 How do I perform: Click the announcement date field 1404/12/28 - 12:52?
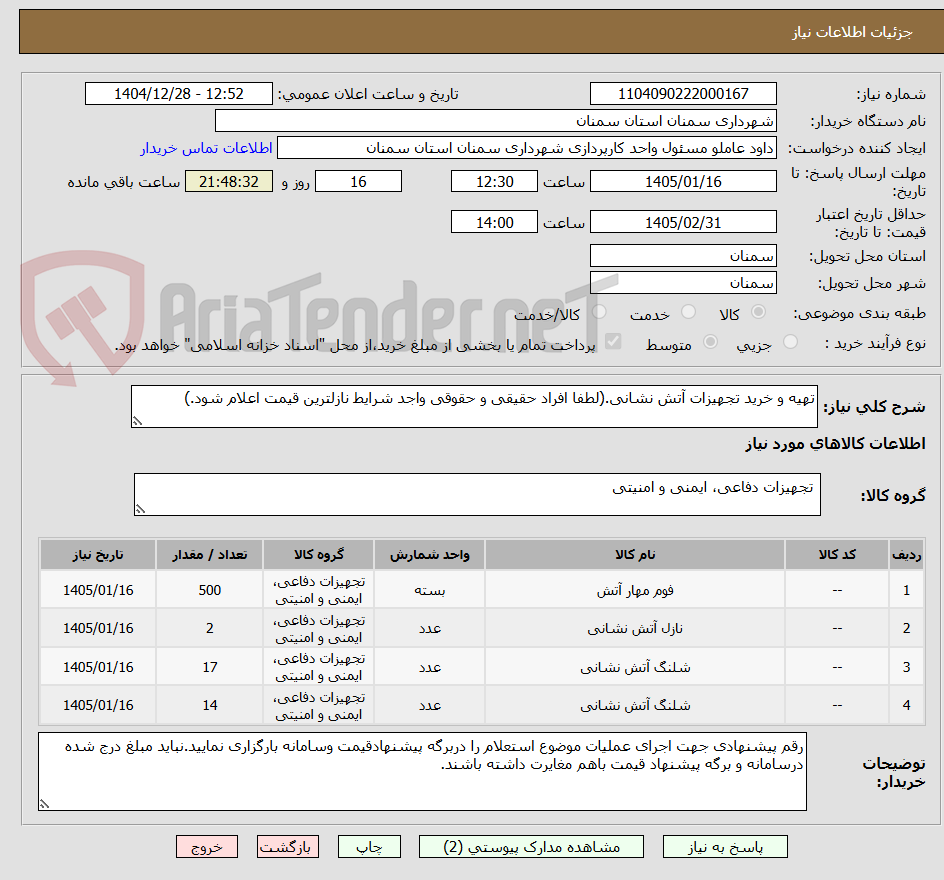pos(179,94)
